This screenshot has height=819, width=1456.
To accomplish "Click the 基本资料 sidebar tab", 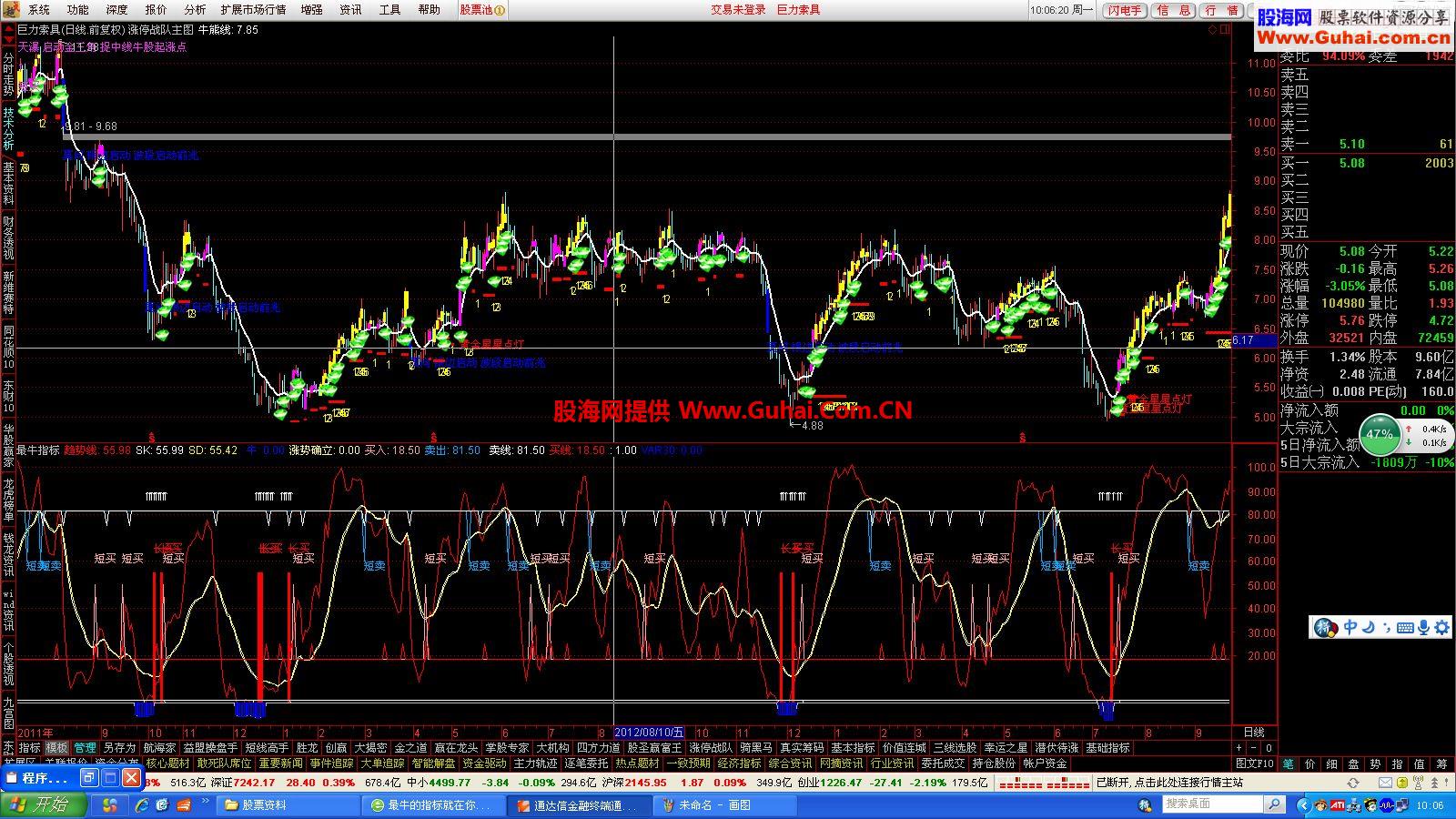I will pos(8,184).
